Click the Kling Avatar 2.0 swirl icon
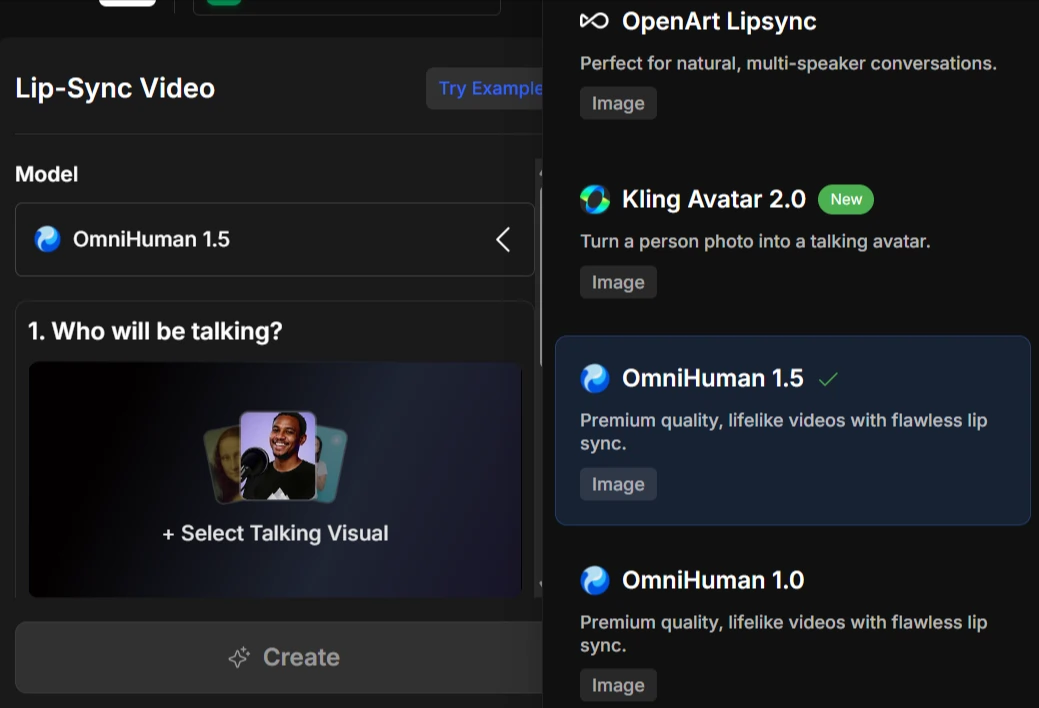Image resolution: width=1039 pixels, height=708 pixels. (594, 200)
